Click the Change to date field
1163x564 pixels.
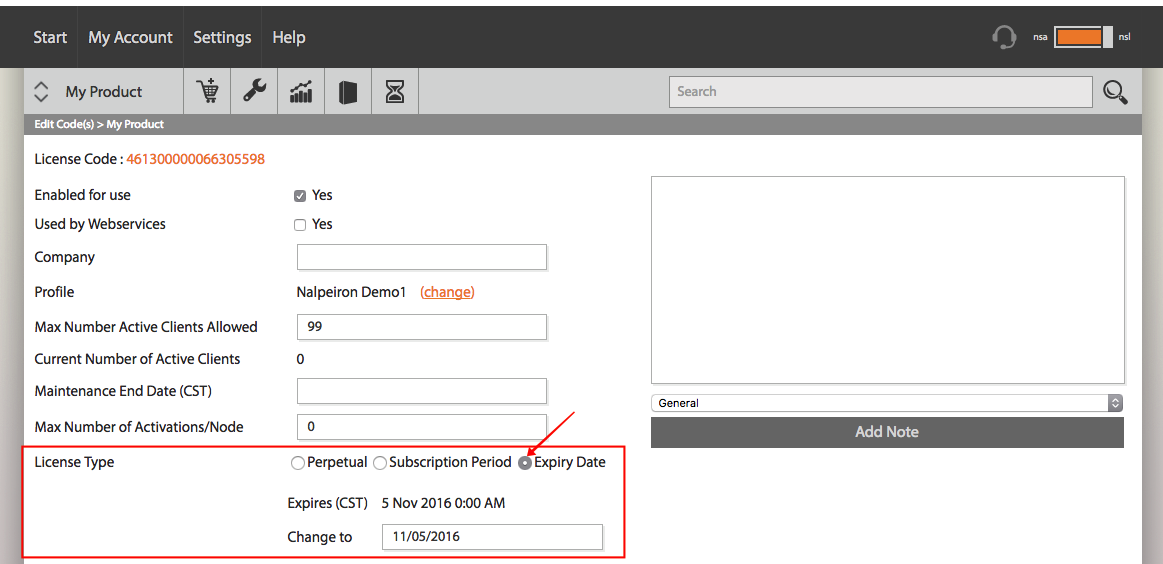(492, 537)
